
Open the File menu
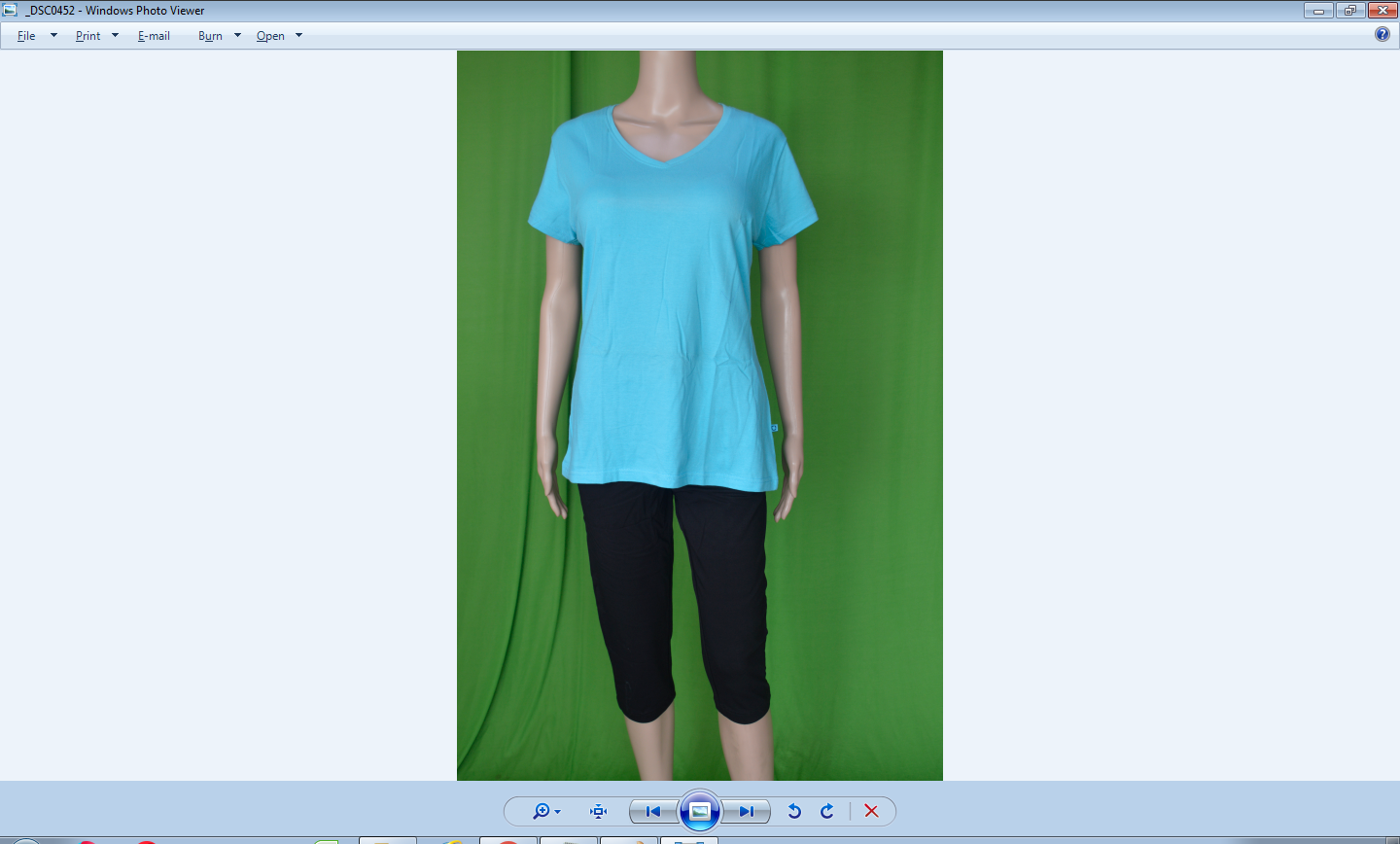26,36
